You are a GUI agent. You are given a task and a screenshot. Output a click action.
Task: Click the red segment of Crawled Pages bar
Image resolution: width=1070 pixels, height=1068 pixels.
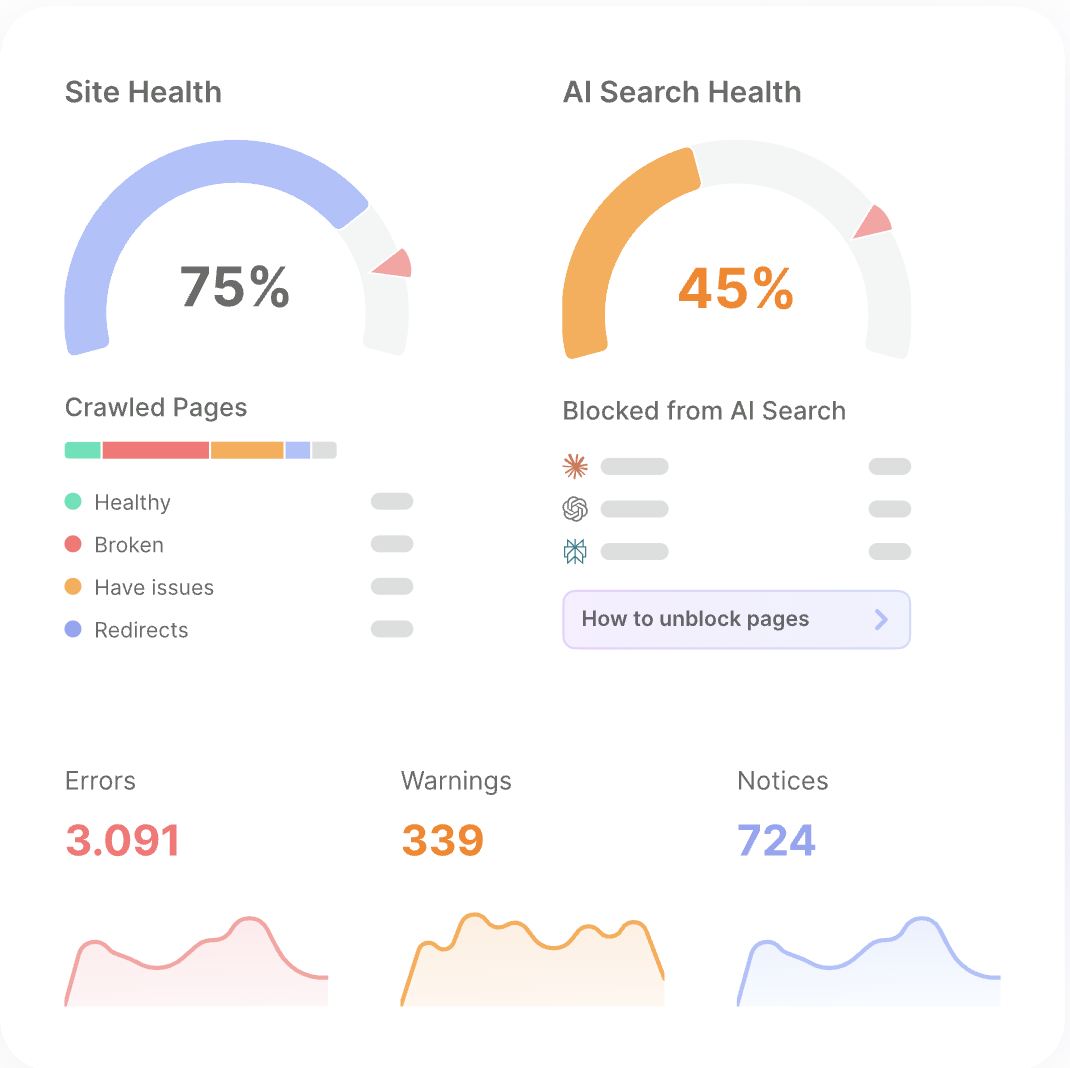click(x=156, y=450)
